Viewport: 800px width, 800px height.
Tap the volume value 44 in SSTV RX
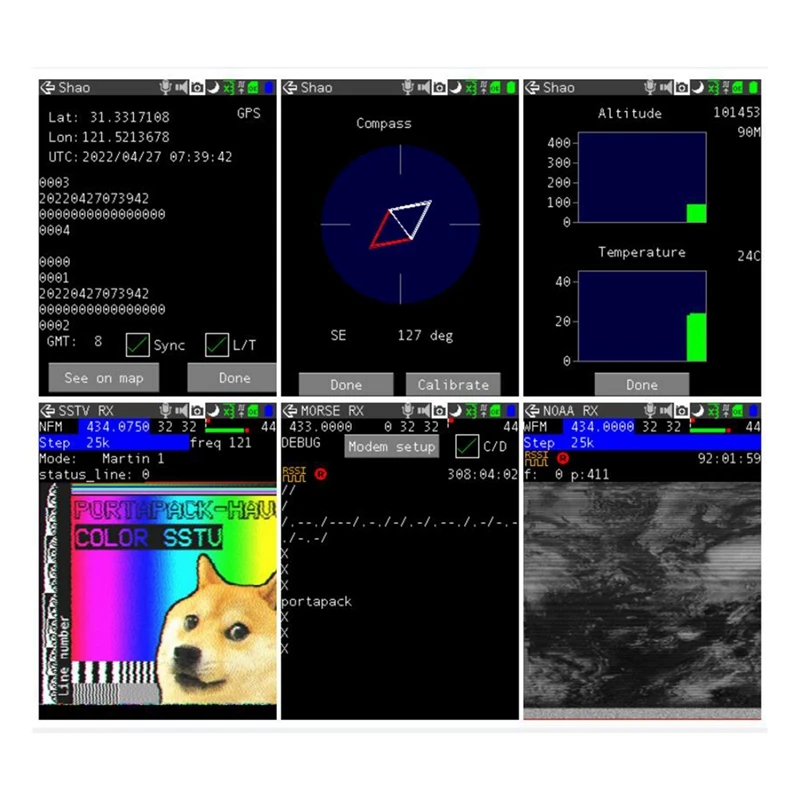(x=268, y=427)
